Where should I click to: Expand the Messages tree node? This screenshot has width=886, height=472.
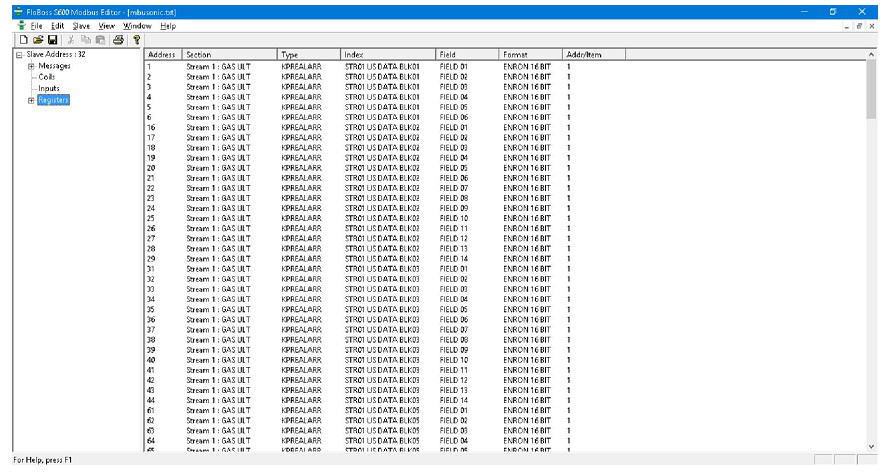pyautogui.click(x=31, y=66)
